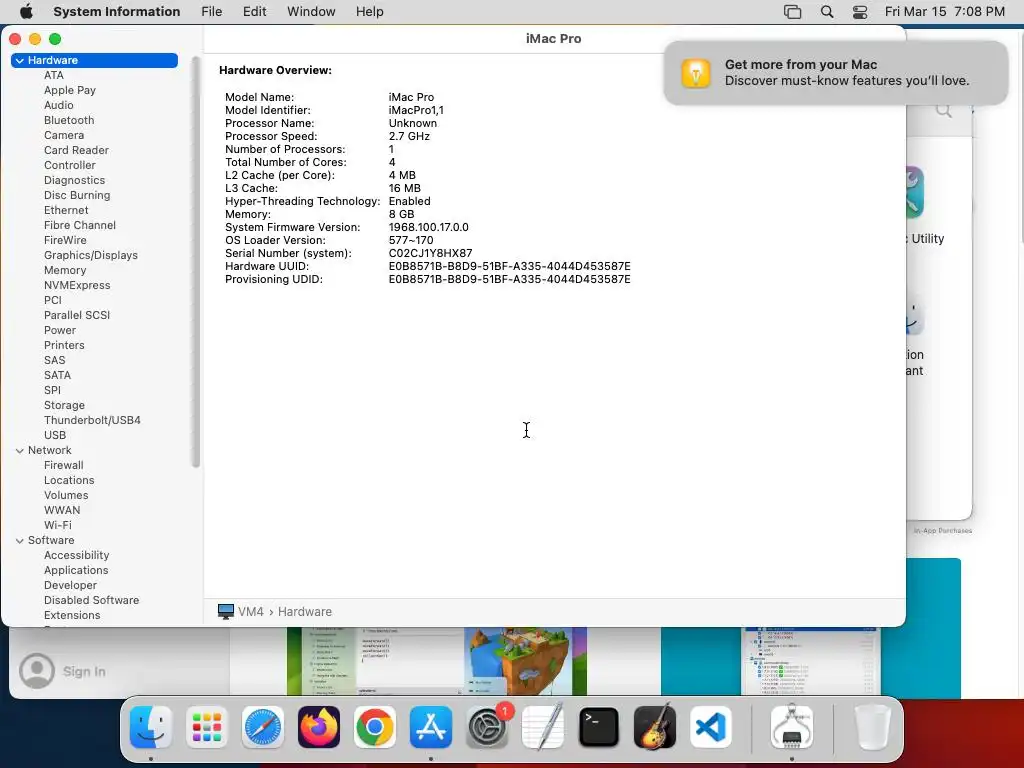Click the Sign In account icon in App Store
The height and width of the screenshot is (768, 1024).
point(37,671)
